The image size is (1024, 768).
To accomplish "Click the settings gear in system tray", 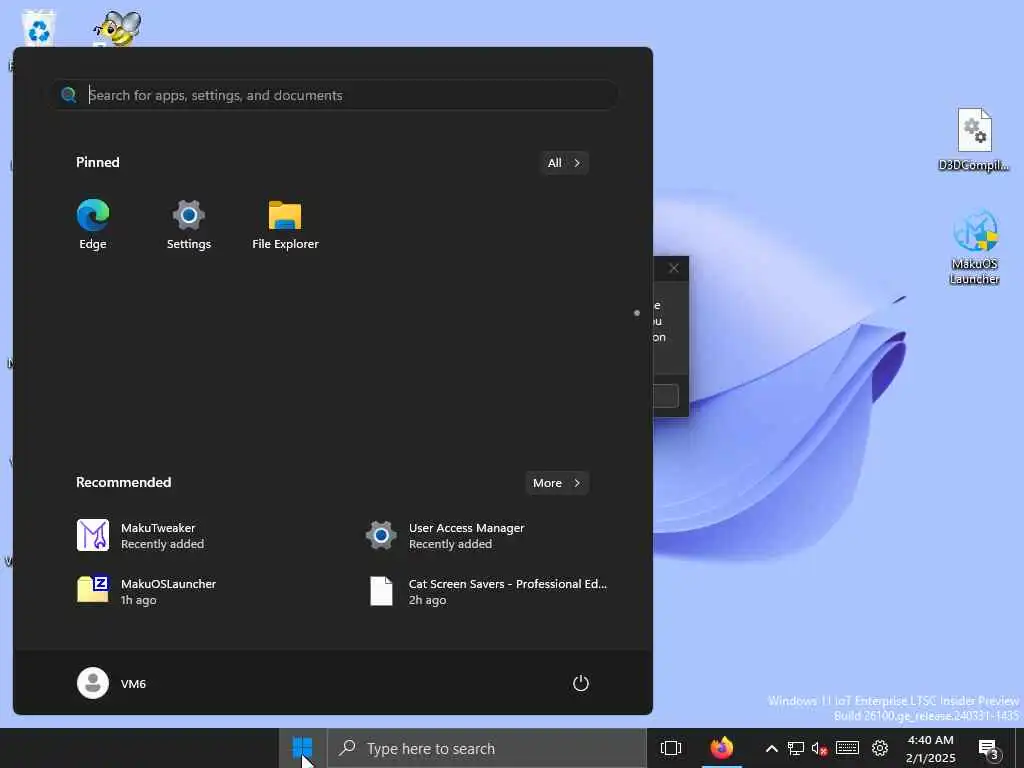I will 880,748.
